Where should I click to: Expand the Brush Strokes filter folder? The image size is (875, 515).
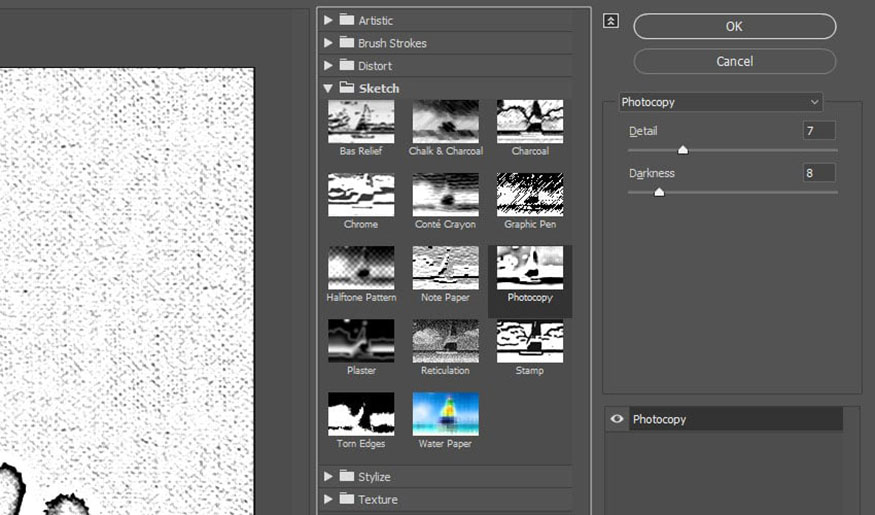tap(328, 43)
